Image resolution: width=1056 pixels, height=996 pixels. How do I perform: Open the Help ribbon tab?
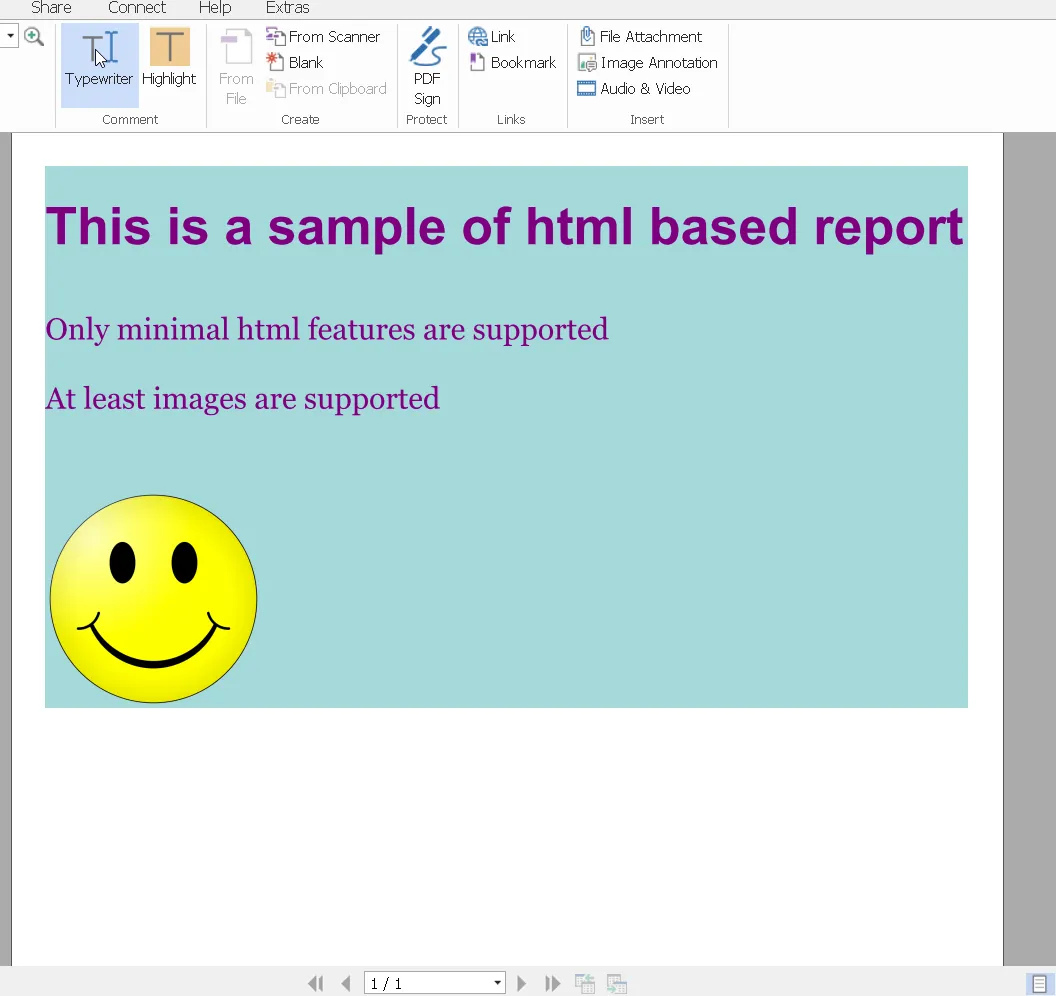215,8
